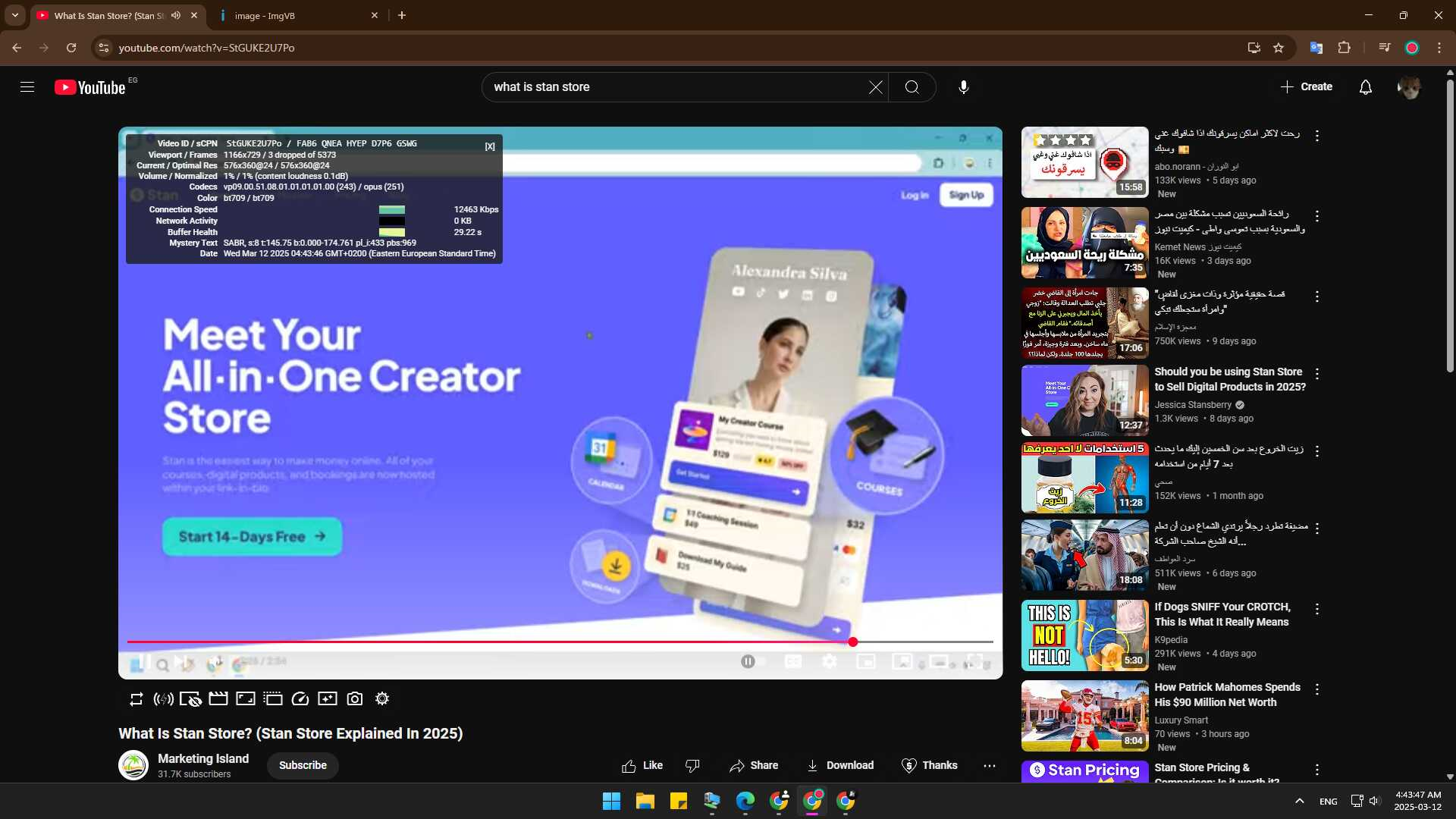Image resolution: width=1456 pixels, height=819 pixels.
Task: Open the more actions ellipsis under video
Action: pyautogui.click(x=990, y=766)
